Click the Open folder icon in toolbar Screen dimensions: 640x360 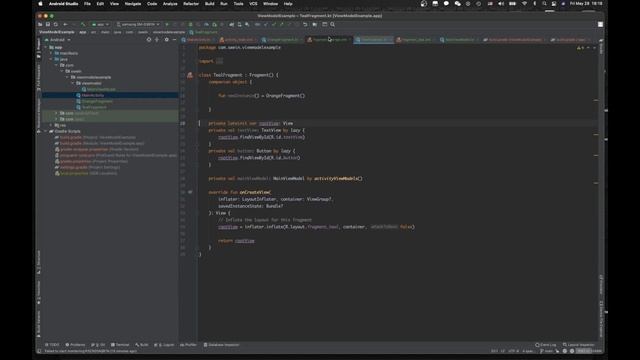(40, 24)
